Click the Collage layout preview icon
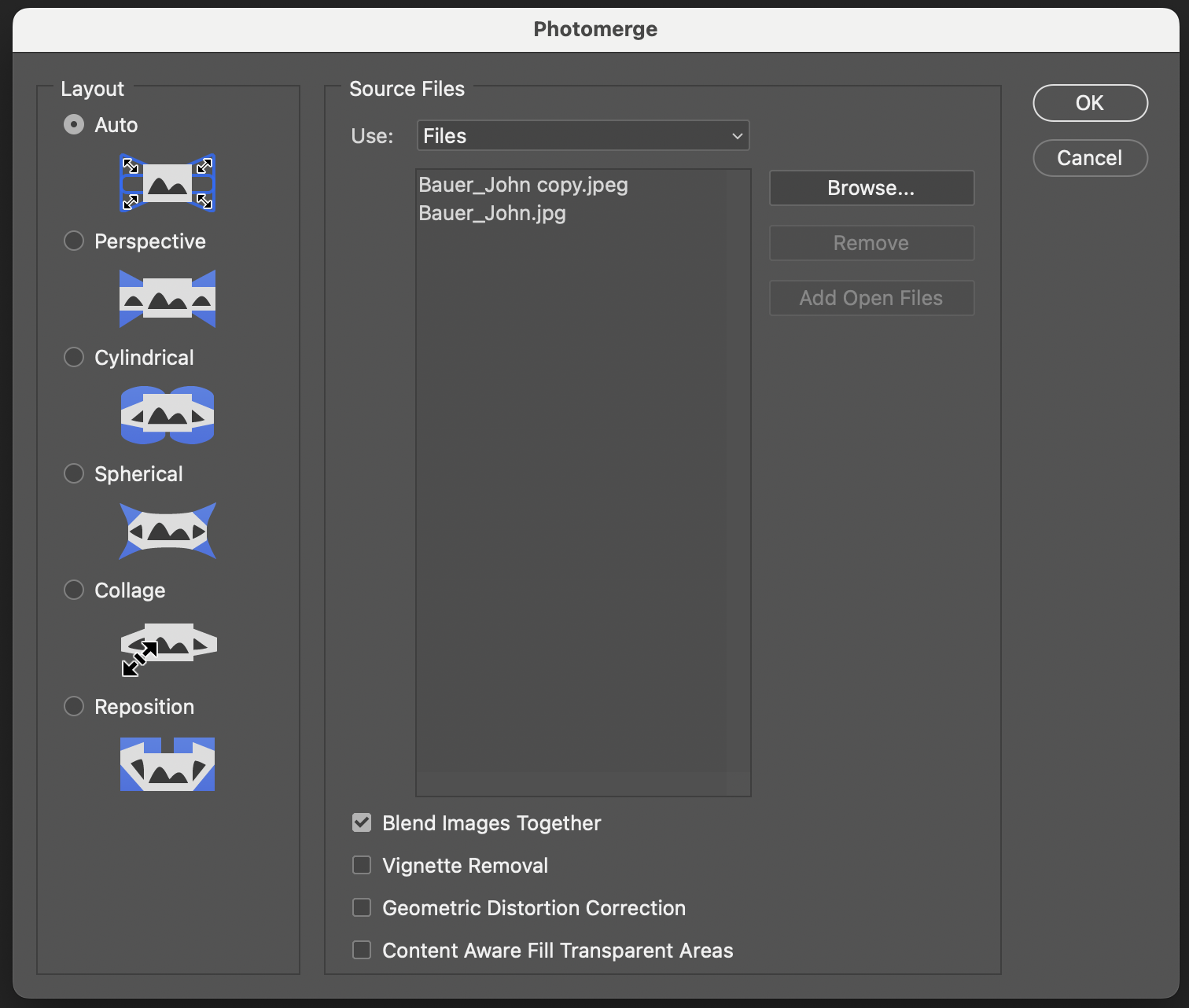This screenshot has width=1189, height=1008. click(x=168, y=649)
